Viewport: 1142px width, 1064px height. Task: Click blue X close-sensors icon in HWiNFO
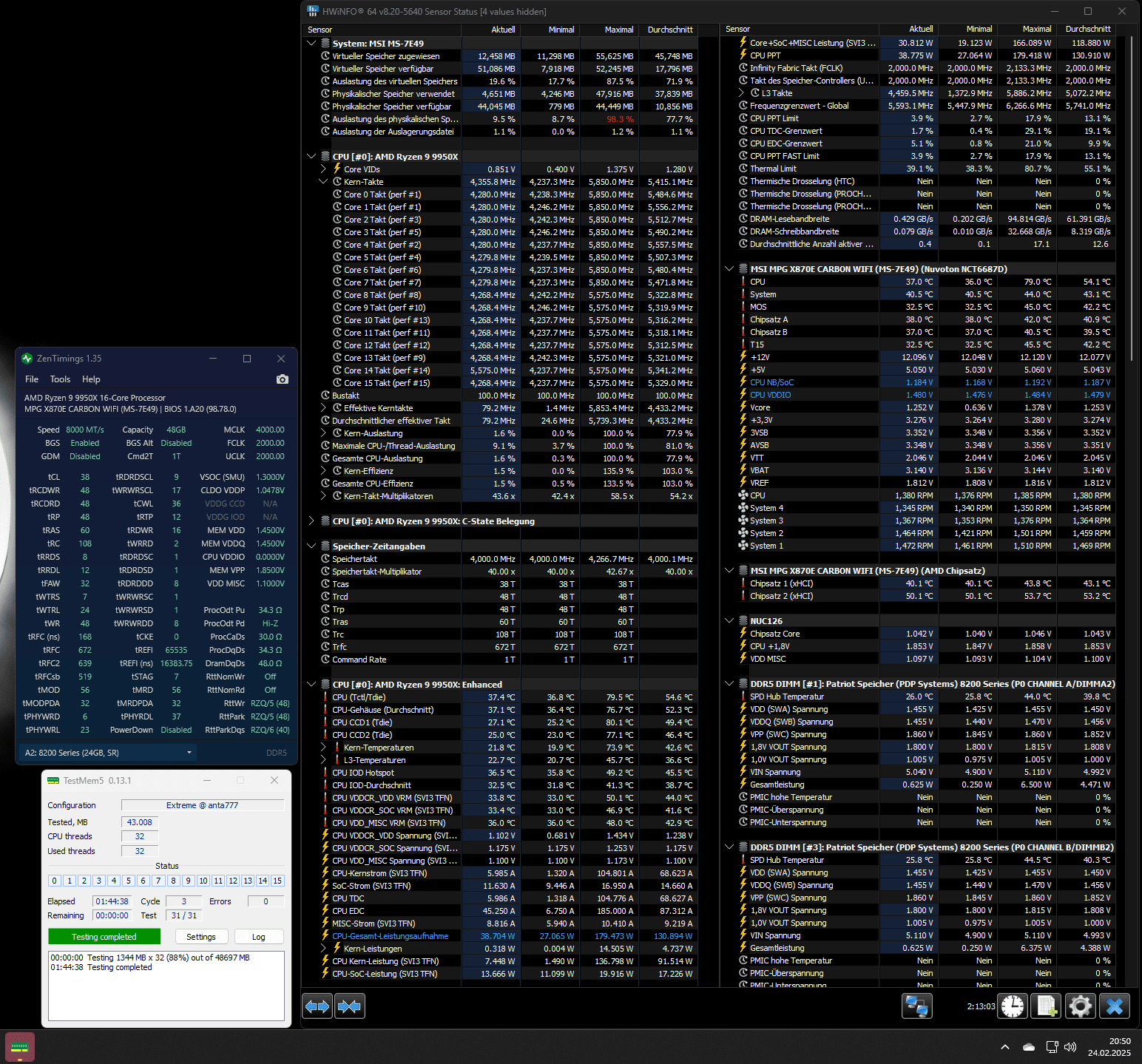coord(1115,1006)
